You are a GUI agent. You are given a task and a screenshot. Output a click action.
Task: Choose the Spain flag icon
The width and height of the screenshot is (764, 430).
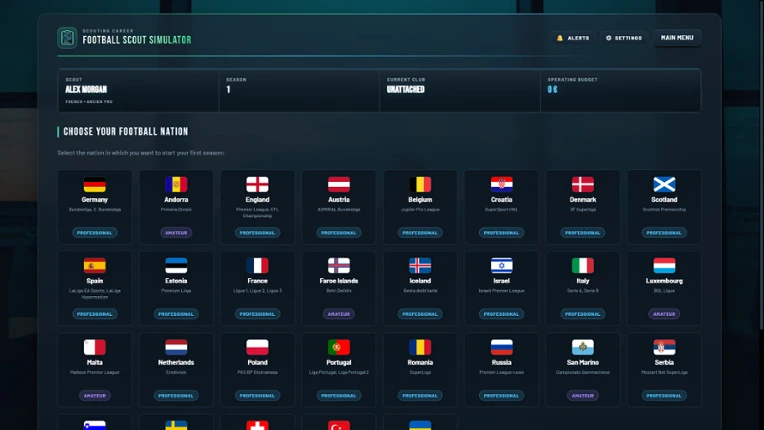click(95, 266)
